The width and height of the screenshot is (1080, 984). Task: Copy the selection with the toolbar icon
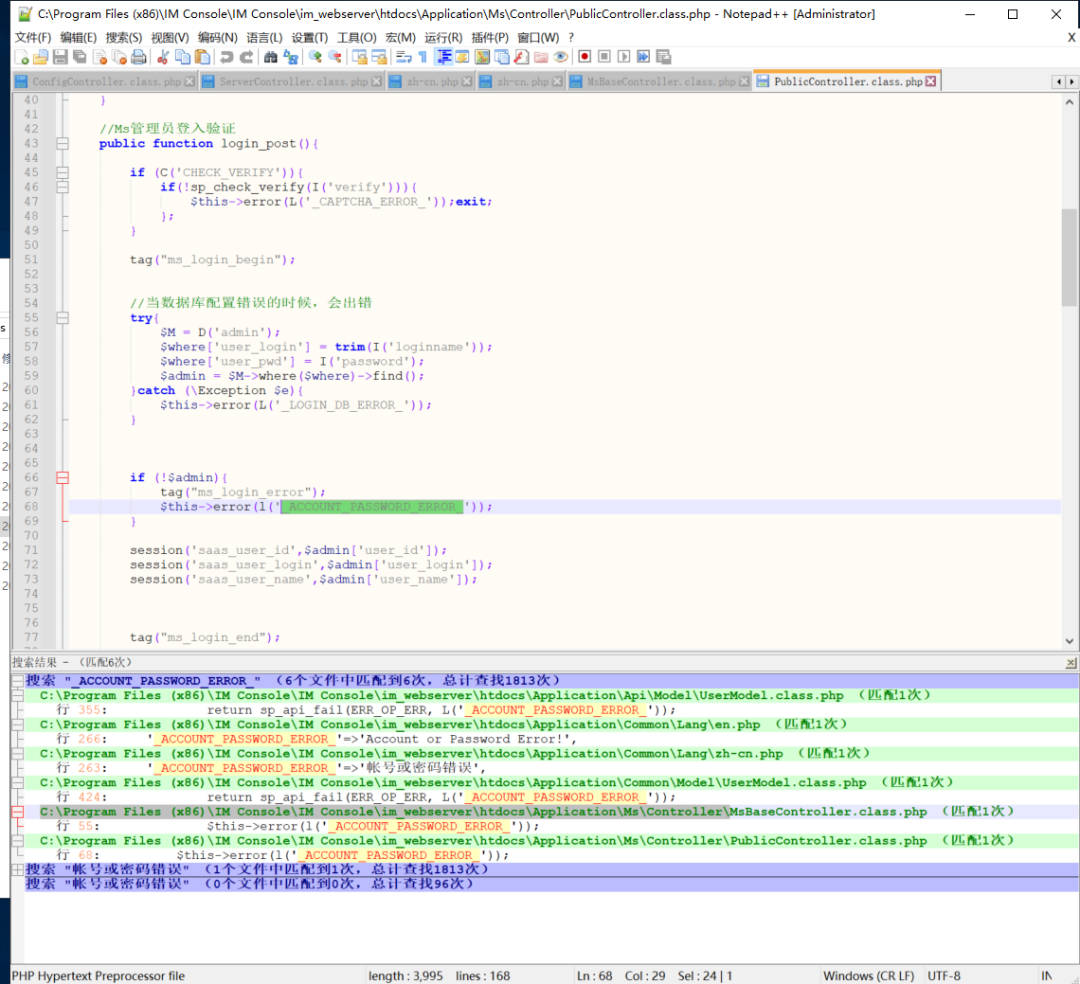pos(183,57)
